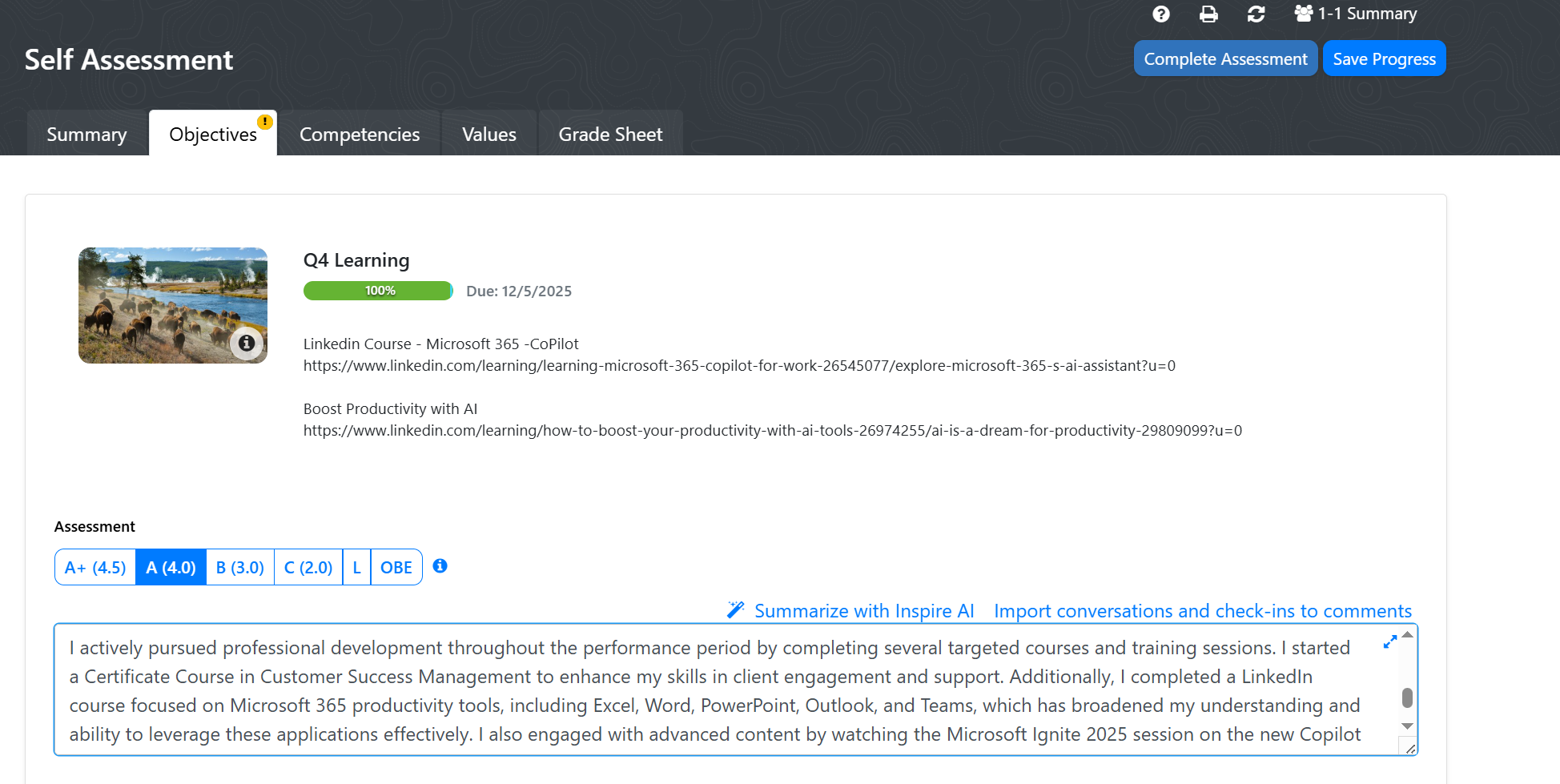Select the A+ (4.5) rating
Viewport: 1560px width, 784px height.
(x=95, y=568)
